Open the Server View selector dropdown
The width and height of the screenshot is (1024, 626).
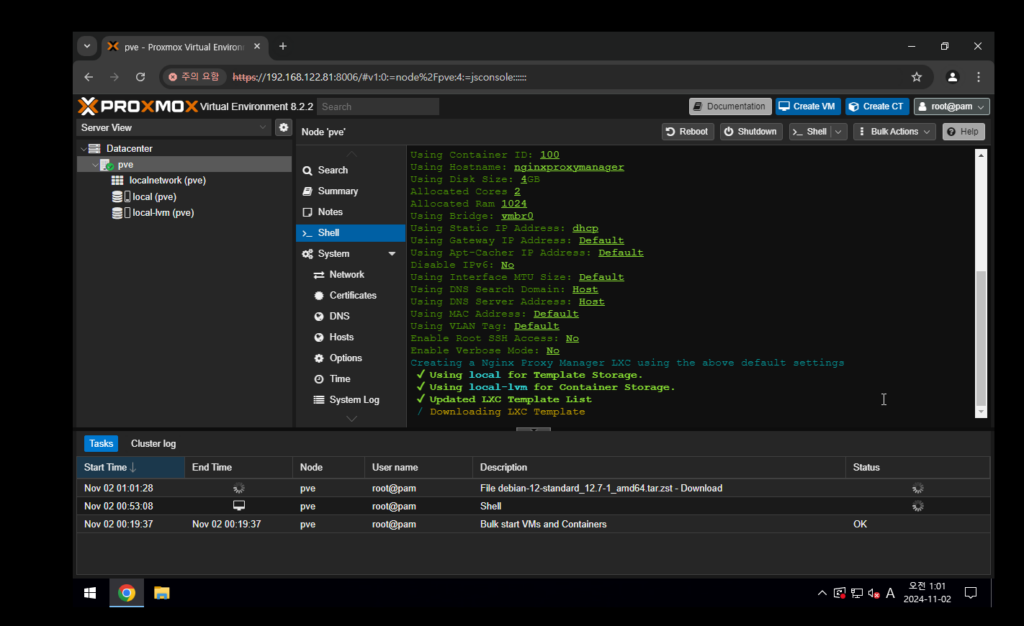(x=174, y=128)
